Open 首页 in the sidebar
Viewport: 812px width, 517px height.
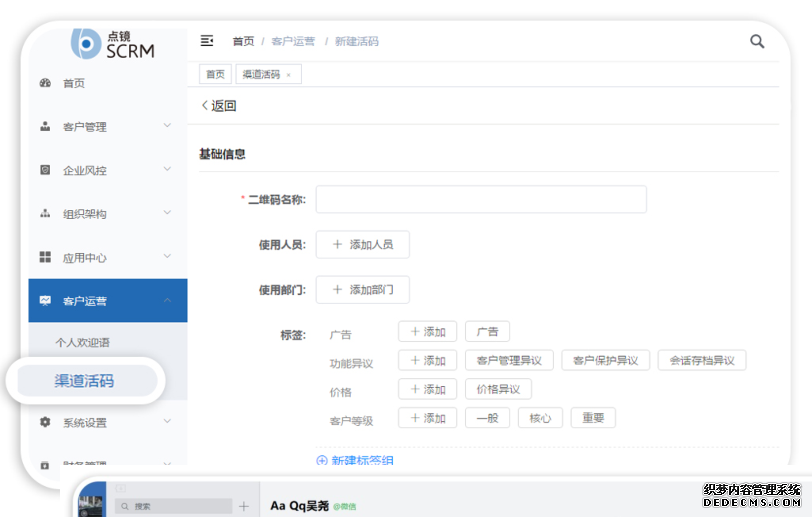74,83
